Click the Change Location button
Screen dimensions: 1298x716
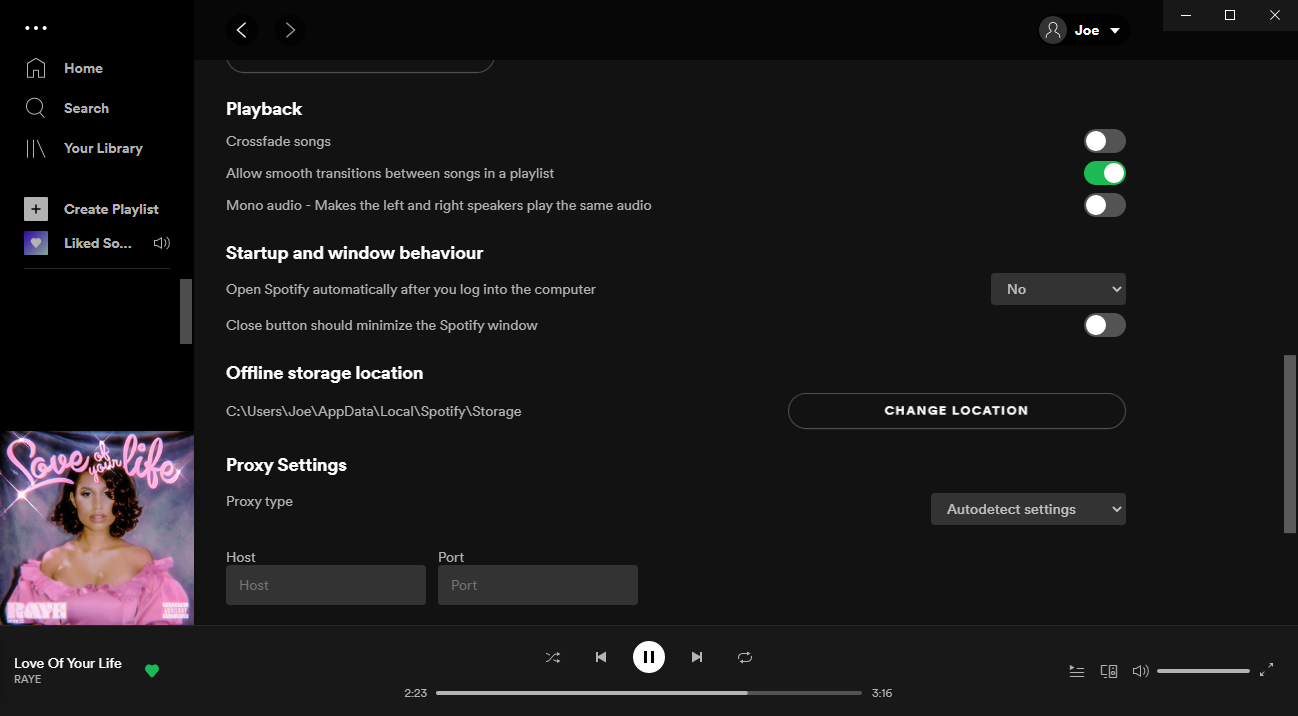956,410
